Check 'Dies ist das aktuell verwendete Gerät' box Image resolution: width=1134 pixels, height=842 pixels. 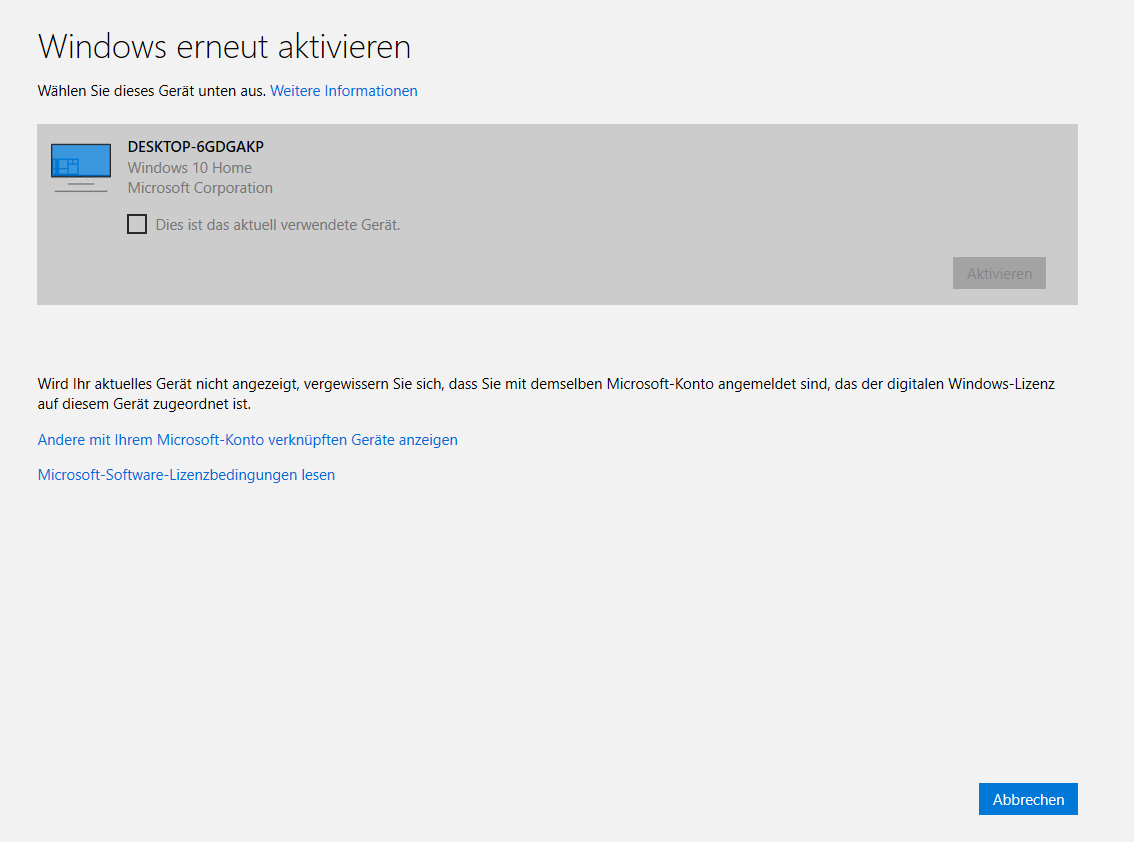[137, 224]
